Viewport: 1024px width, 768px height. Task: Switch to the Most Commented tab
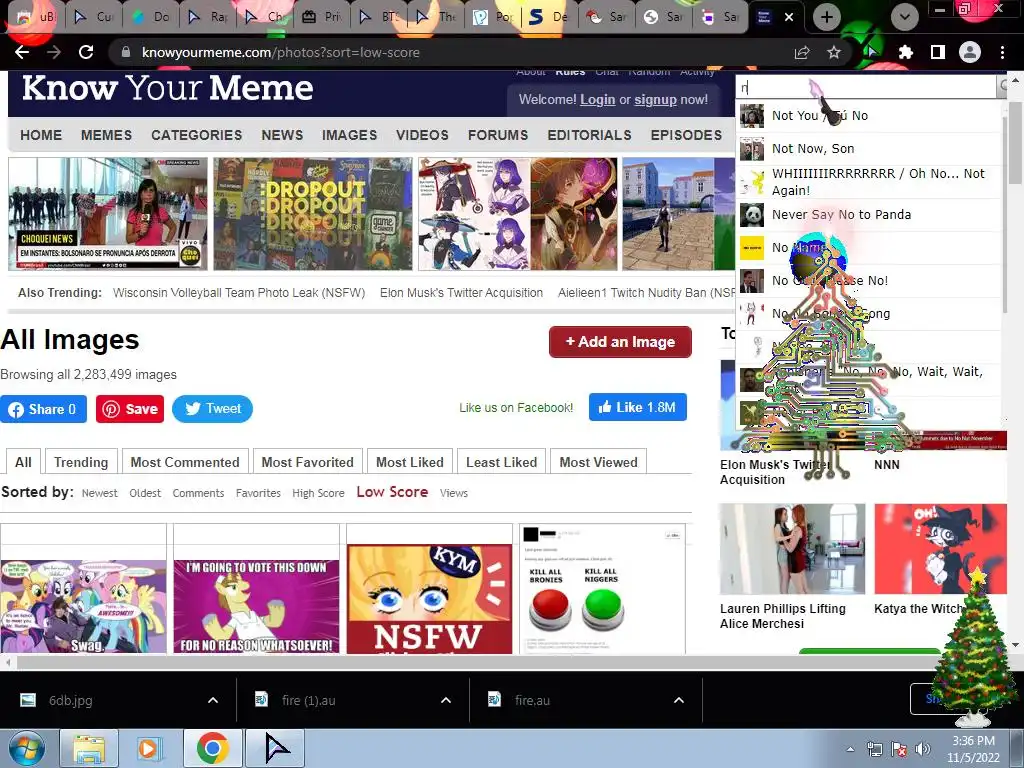click(185, 462)
